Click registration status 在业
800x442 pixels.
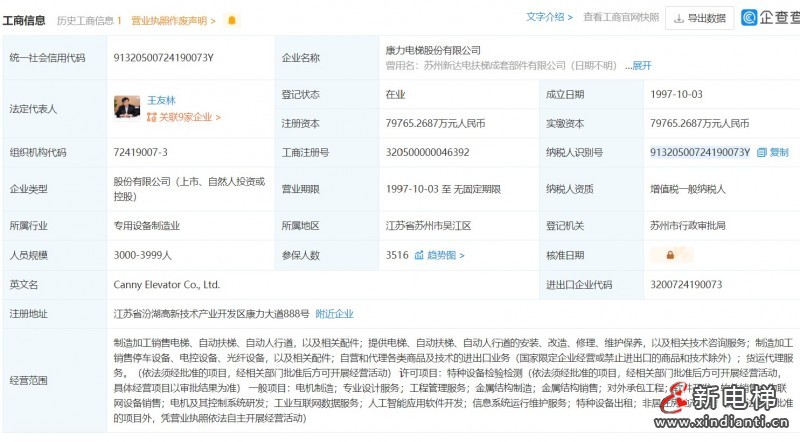click(395, 94)
